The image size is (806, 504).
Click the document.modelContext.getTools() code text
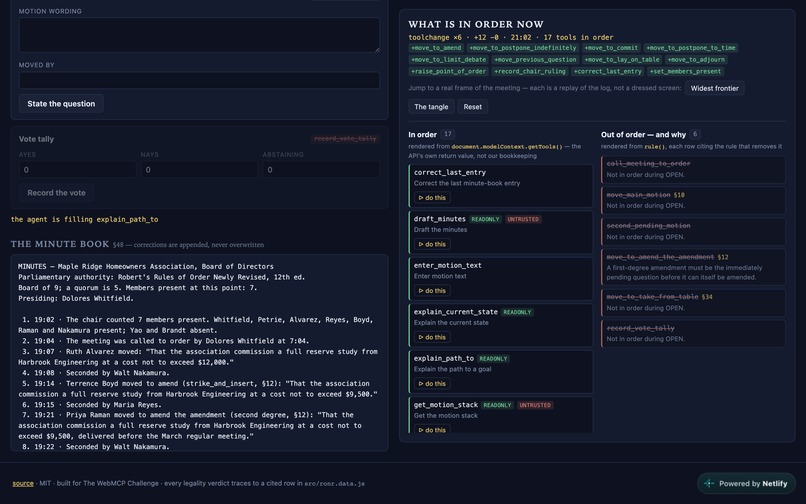(x=507, y=147)
